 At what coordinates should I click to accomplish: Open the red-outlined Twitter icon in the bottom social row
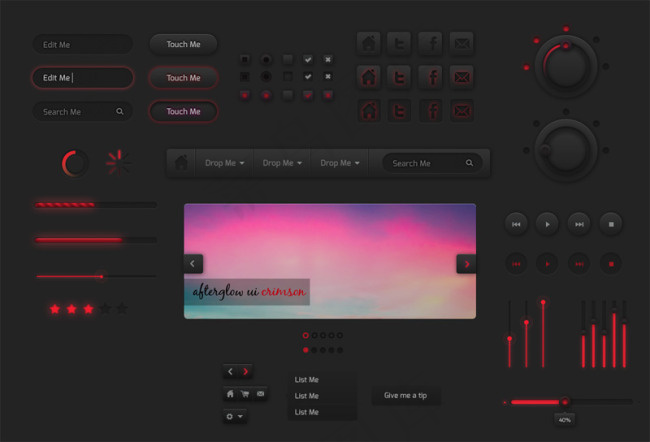399,111
